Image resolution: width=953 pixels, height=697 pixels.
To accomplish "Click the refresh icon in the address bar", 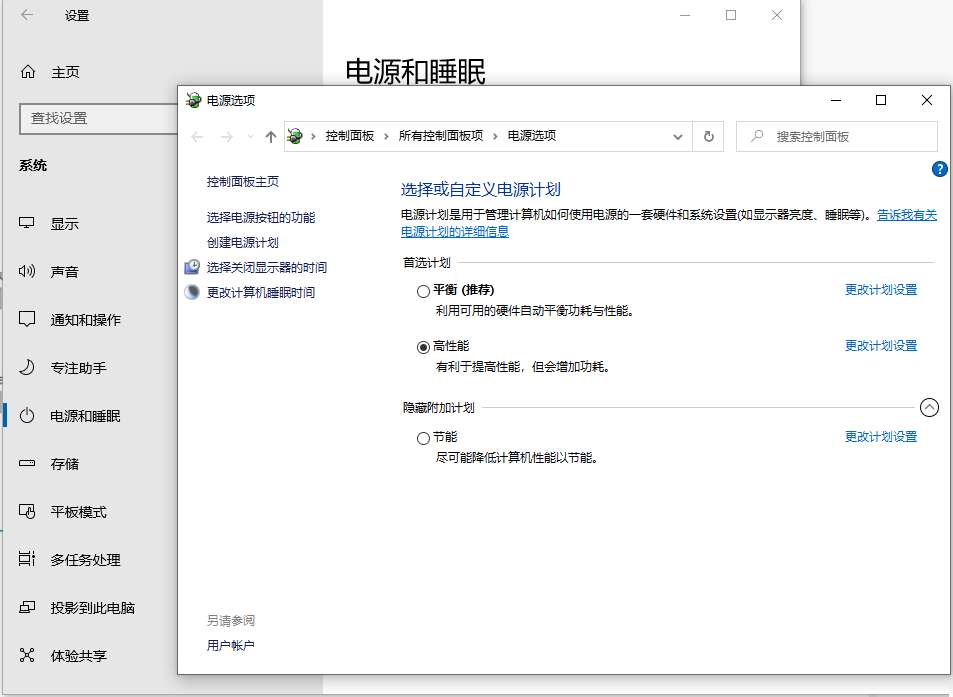I will point(709,136).
